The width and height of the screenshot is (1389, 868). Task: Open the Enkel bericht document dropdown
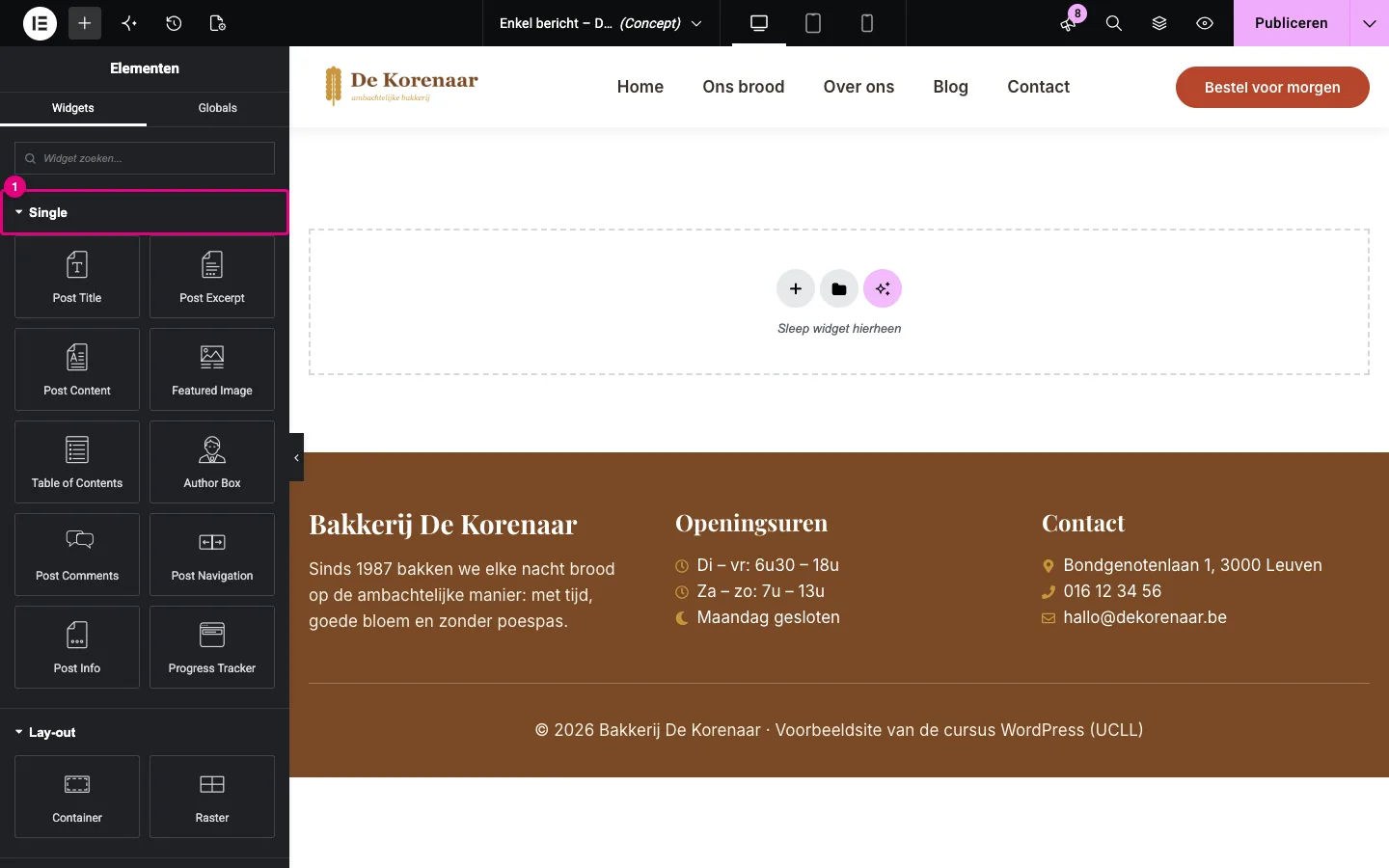tap(601, 23)
